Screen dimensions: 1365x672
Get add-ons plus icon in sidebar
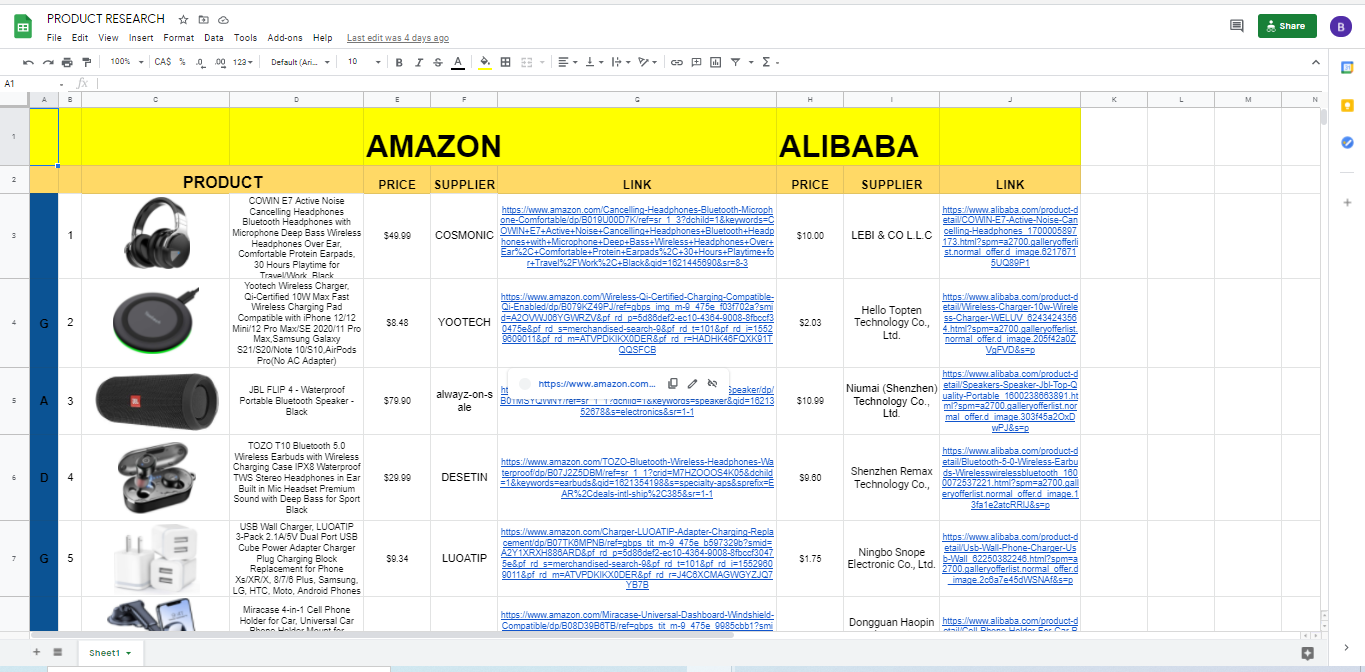pos(1347,202)
